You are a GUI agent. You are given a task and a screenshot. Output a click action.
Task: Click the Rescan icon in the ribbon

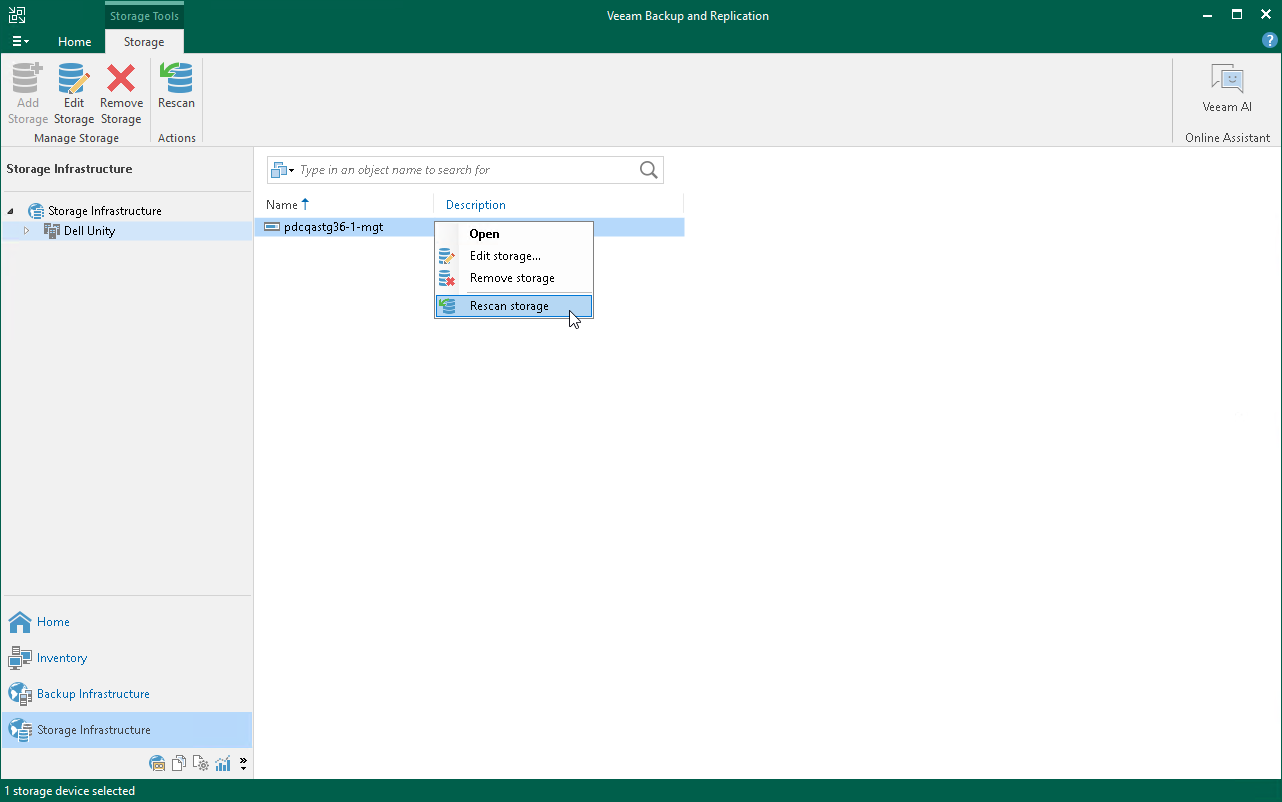[177, 78]
